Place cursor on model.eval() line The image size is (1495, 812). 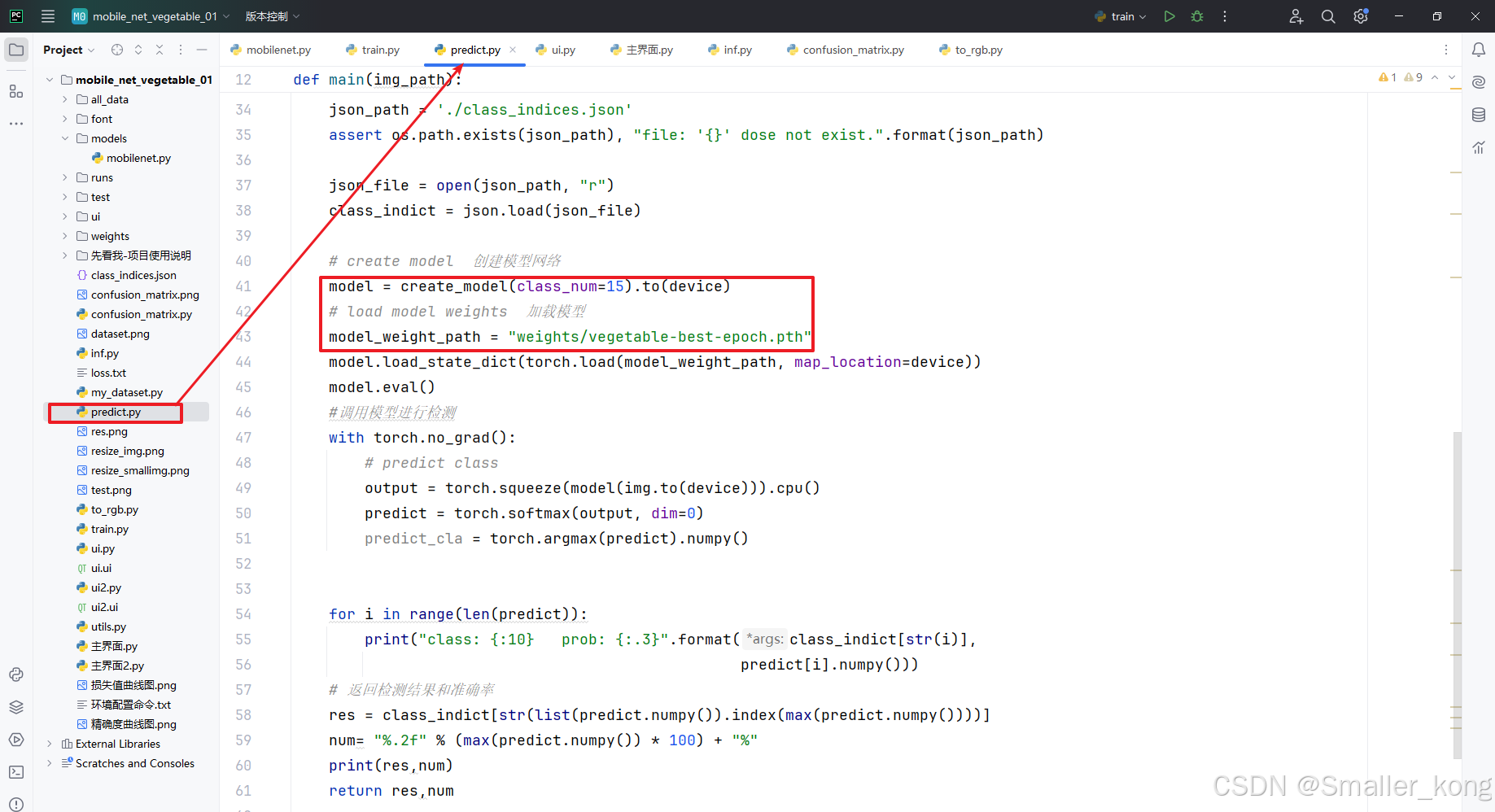tap(382, 387)
